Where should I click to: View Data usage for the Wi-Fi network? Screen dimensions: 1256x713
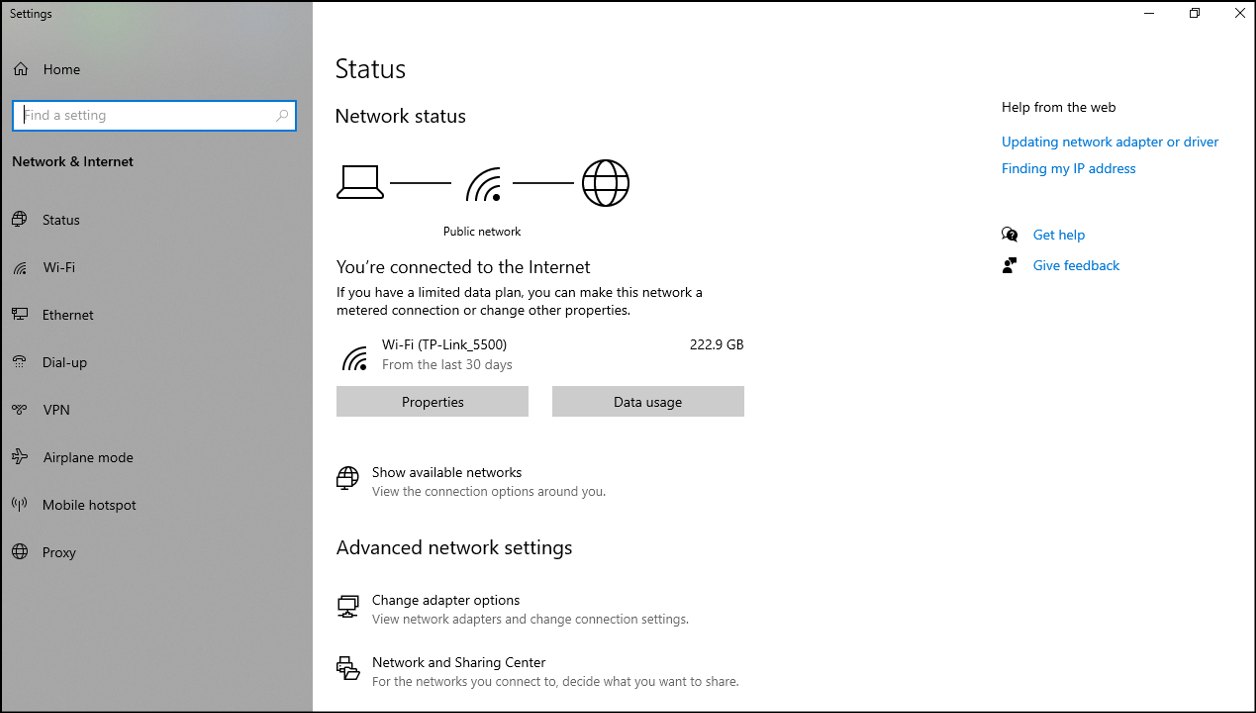click(x=647, y=401)
